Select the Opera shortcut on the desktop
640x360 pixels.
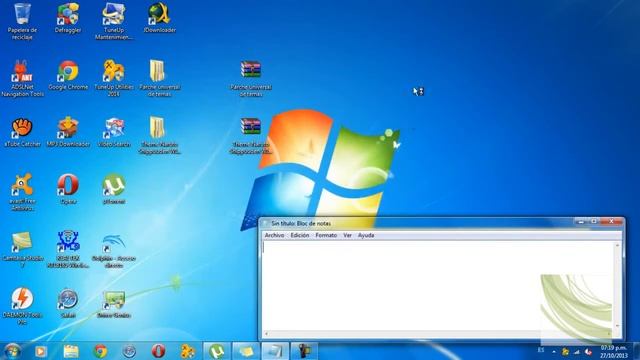click(68, 190)
